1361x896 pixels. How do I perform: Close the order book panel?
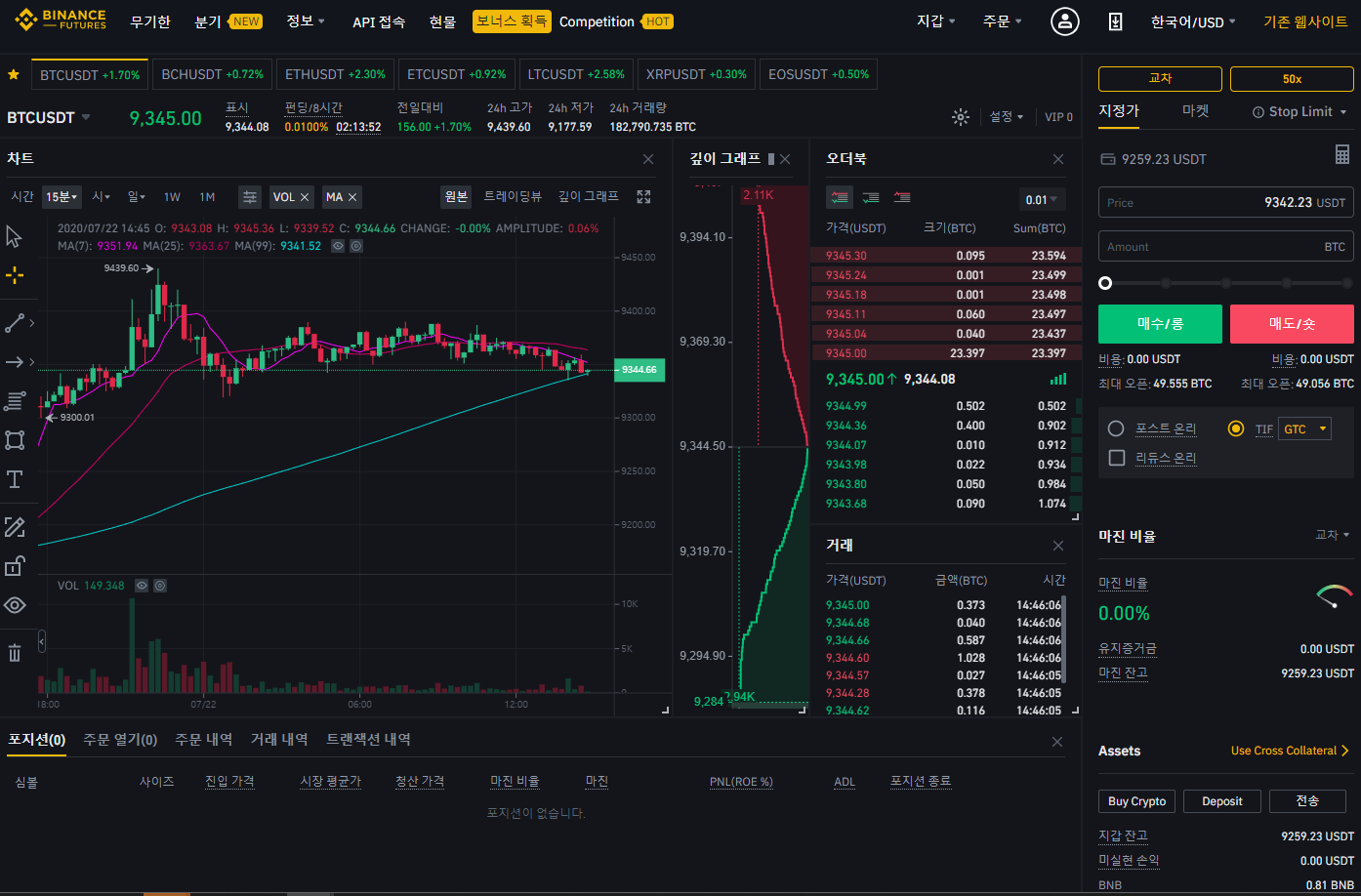(x=1058, y=159)
